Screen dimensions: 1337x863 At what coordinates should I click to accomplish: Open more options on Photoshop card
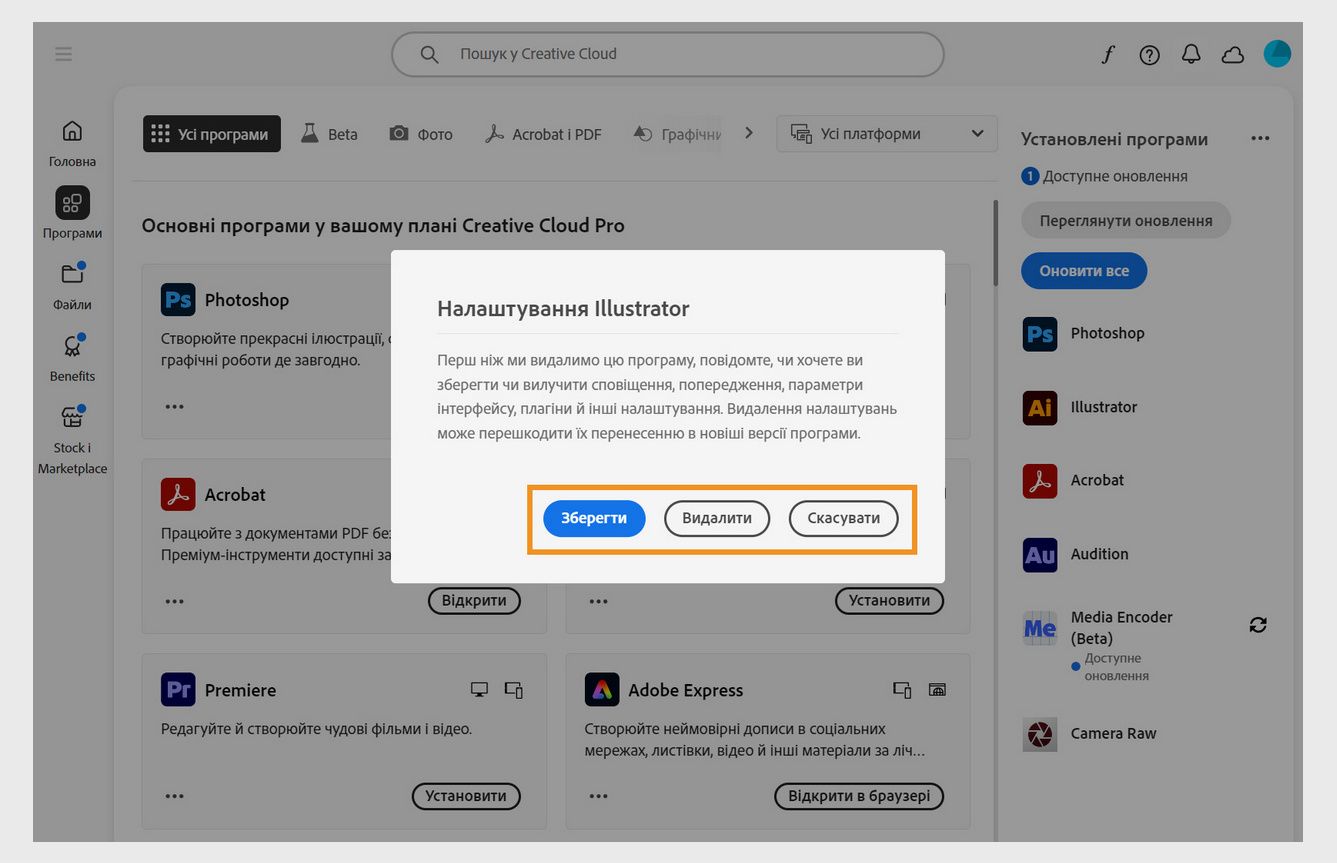coord(175,407)
